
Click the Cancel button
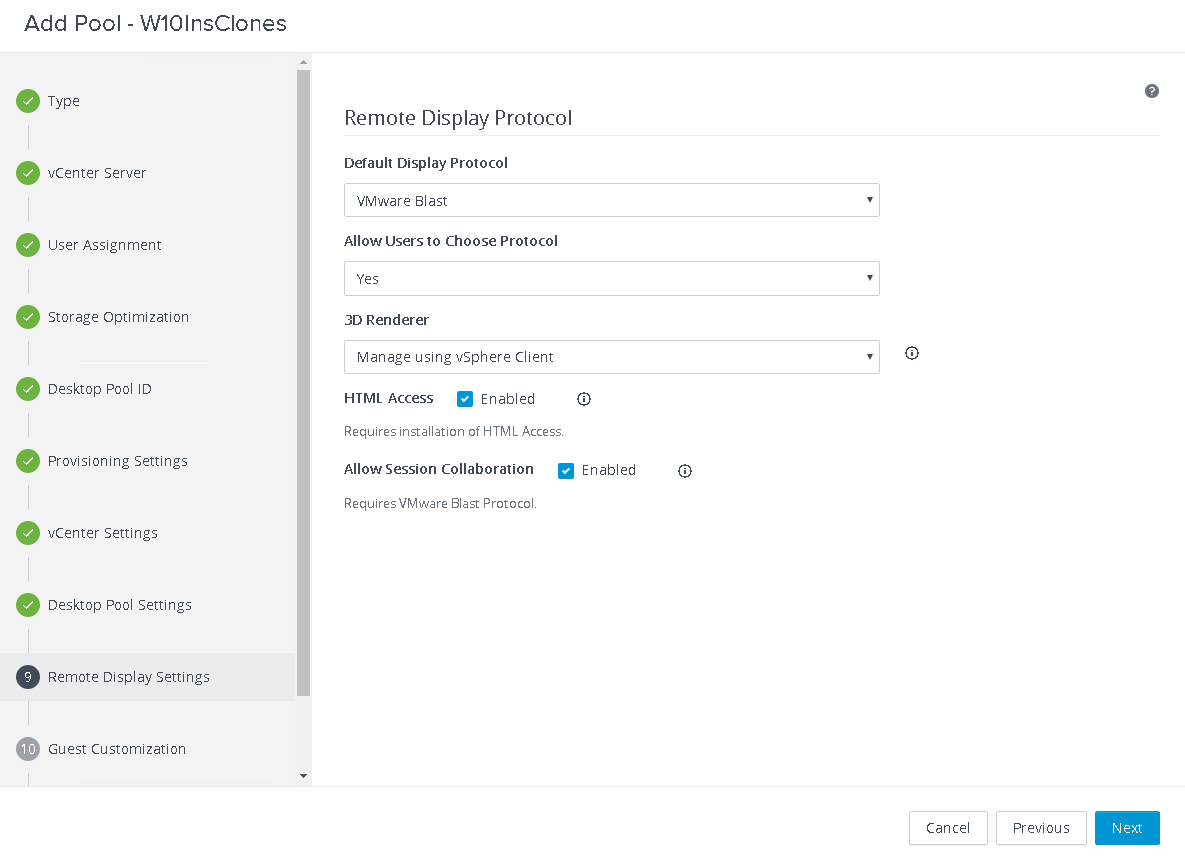click(948, 828)
